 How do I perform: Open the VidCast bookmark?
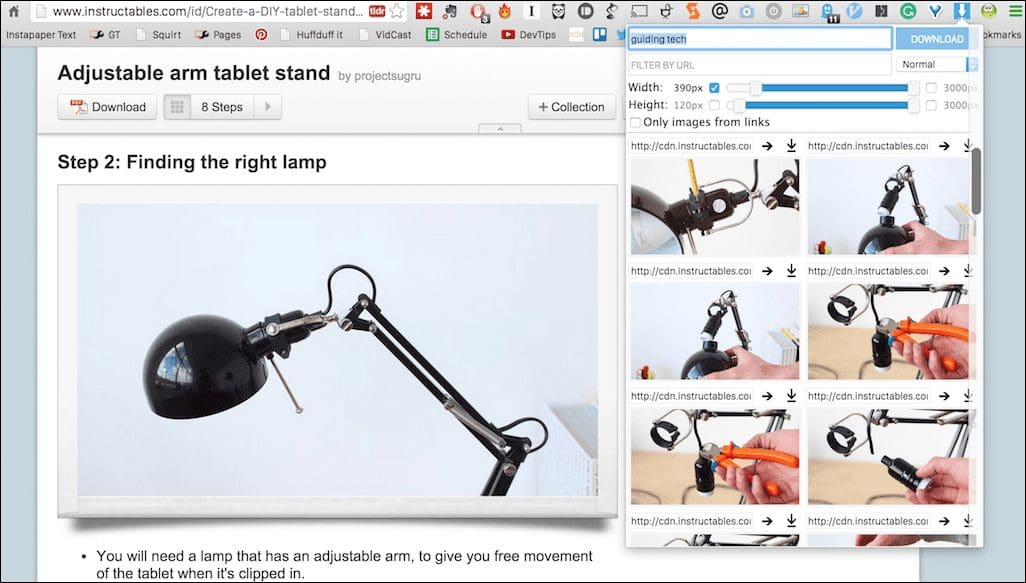(385, 35)
